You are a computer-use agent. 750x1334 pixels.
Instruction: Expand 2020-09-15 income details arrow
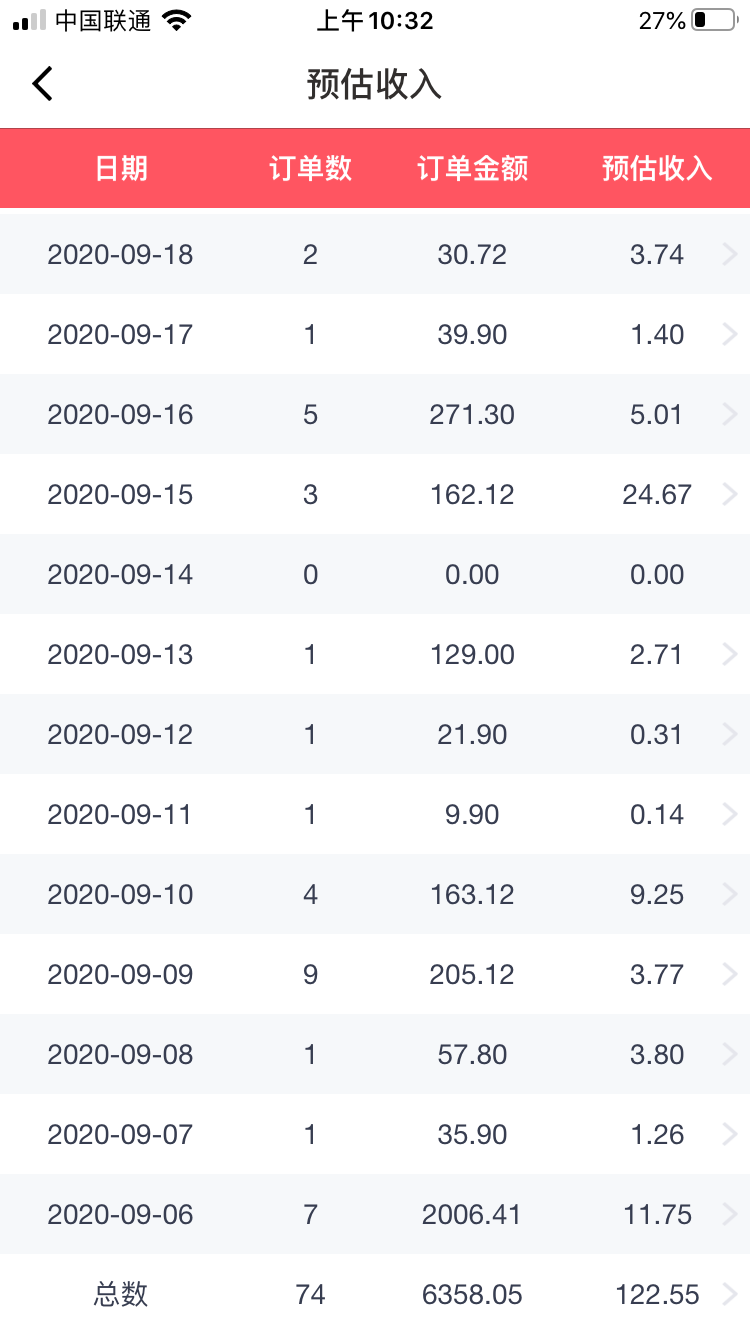[x=729, y=495]
